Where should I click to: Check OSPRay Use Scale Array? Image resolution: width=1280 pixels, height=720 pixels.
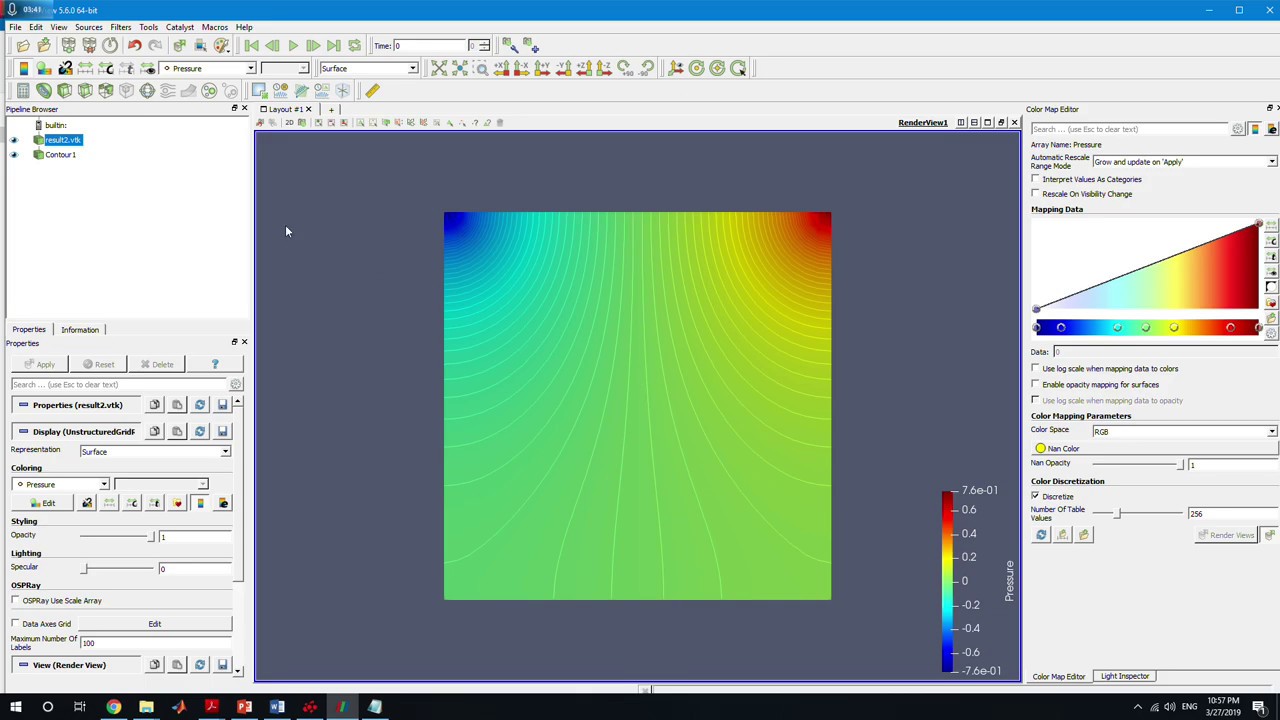pyautogui.click(x=16, y=600)
